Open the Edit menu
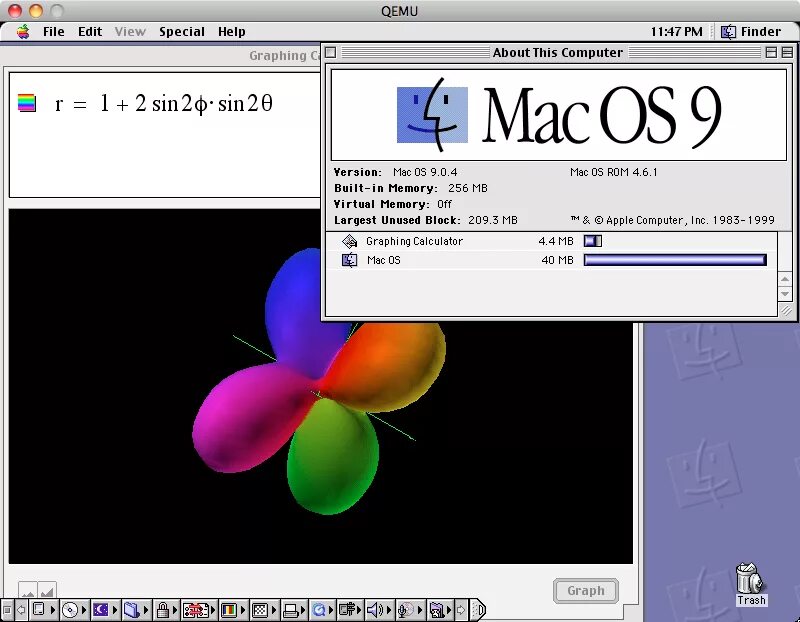800x622 pixels. coord(90,32)
